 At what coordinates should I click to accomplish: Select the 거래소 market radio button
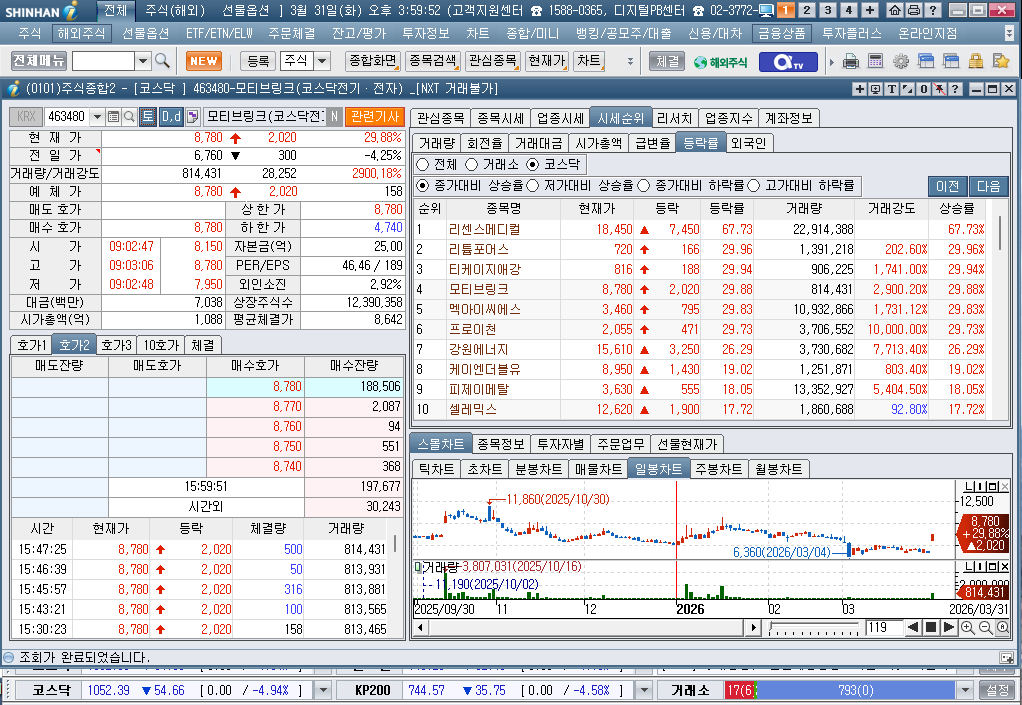(x=471, y=164)
